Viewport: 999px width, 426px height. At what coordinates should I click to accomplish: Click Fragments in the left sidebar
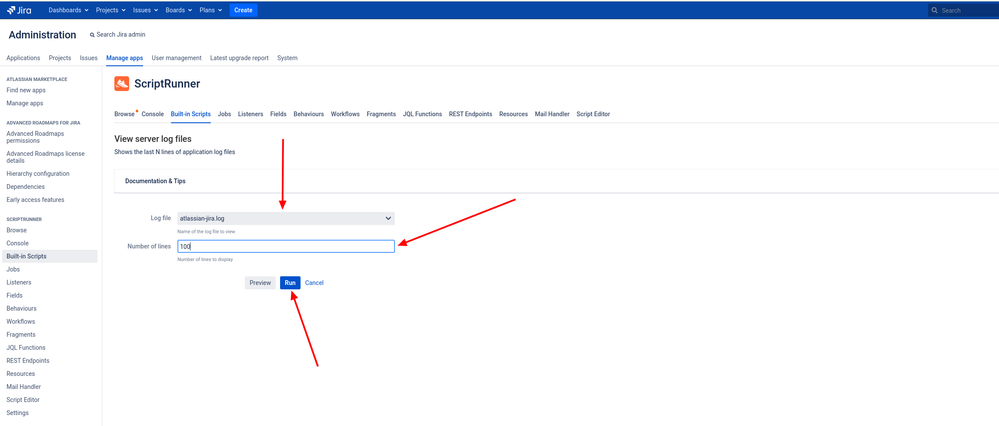point(21,334)
